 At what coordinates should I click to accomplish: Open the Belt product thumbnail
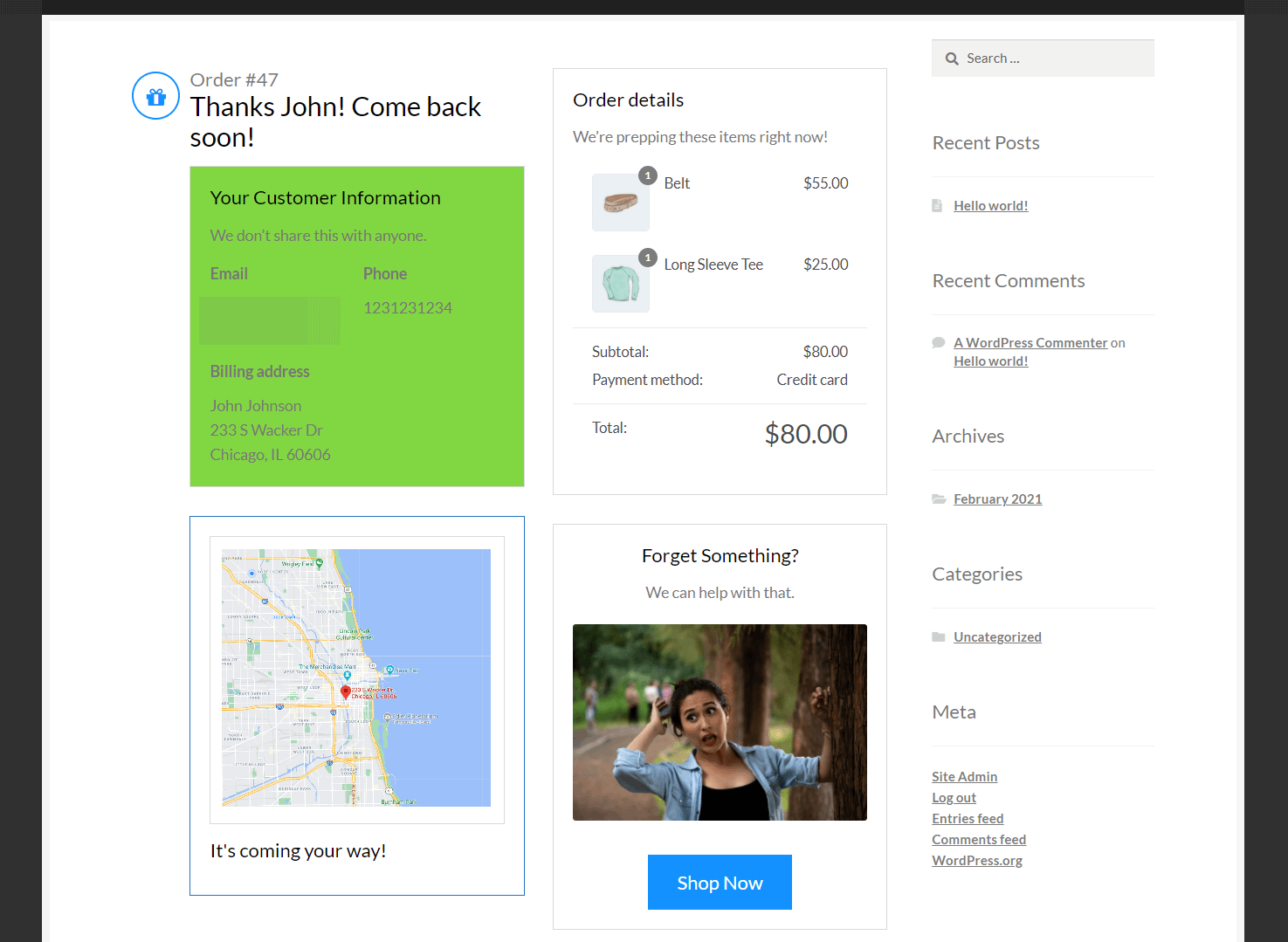point(620,203)
